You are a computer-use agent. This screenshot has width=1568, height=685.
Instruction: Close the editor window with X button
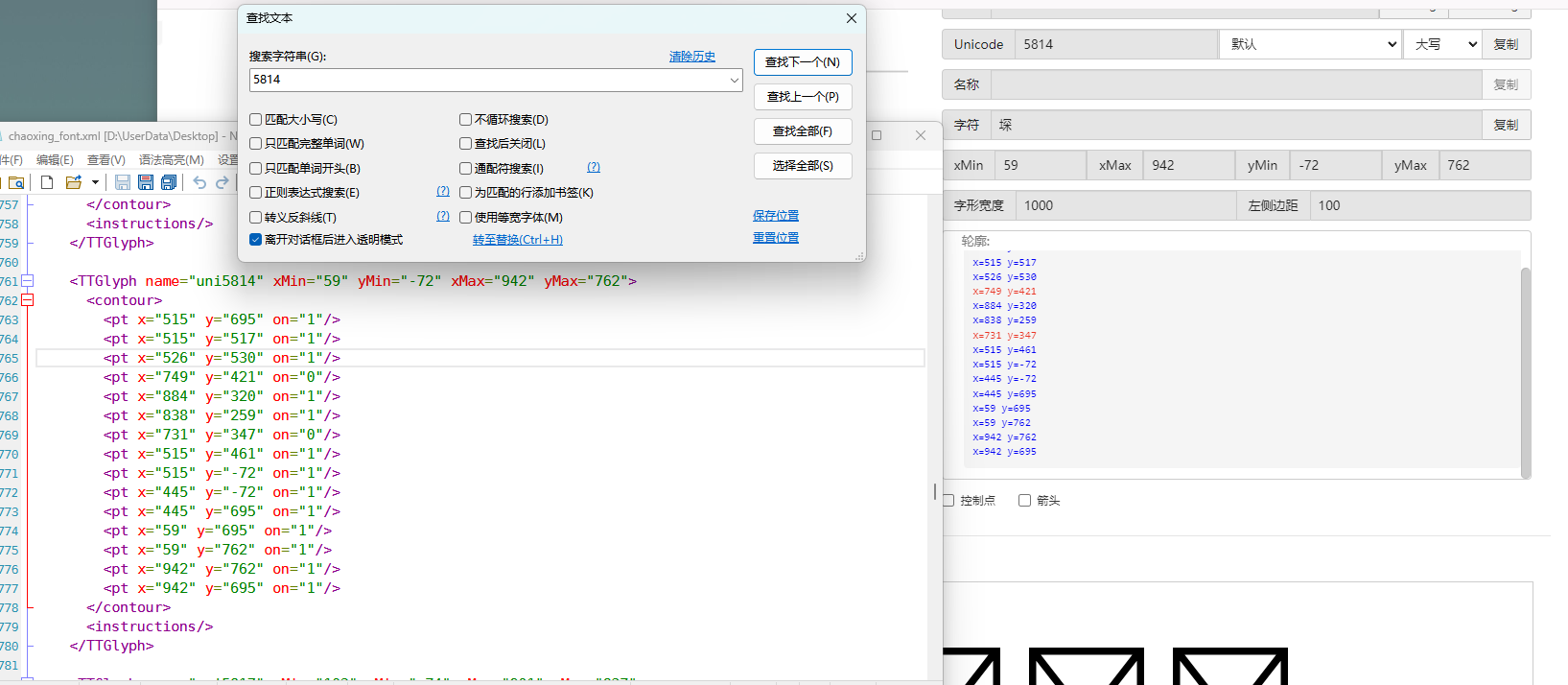pos(921,135)
